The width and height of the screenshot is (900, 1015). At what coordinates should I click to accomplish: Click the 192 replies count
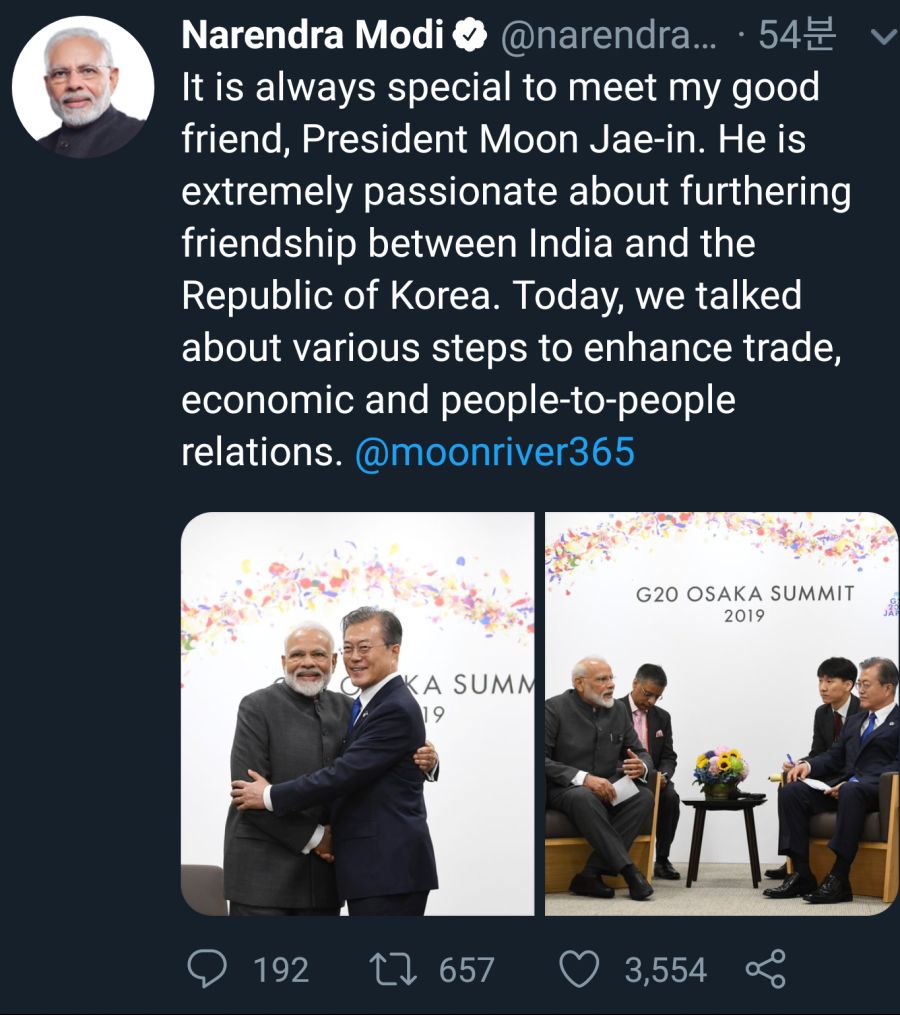pos(280,970)
